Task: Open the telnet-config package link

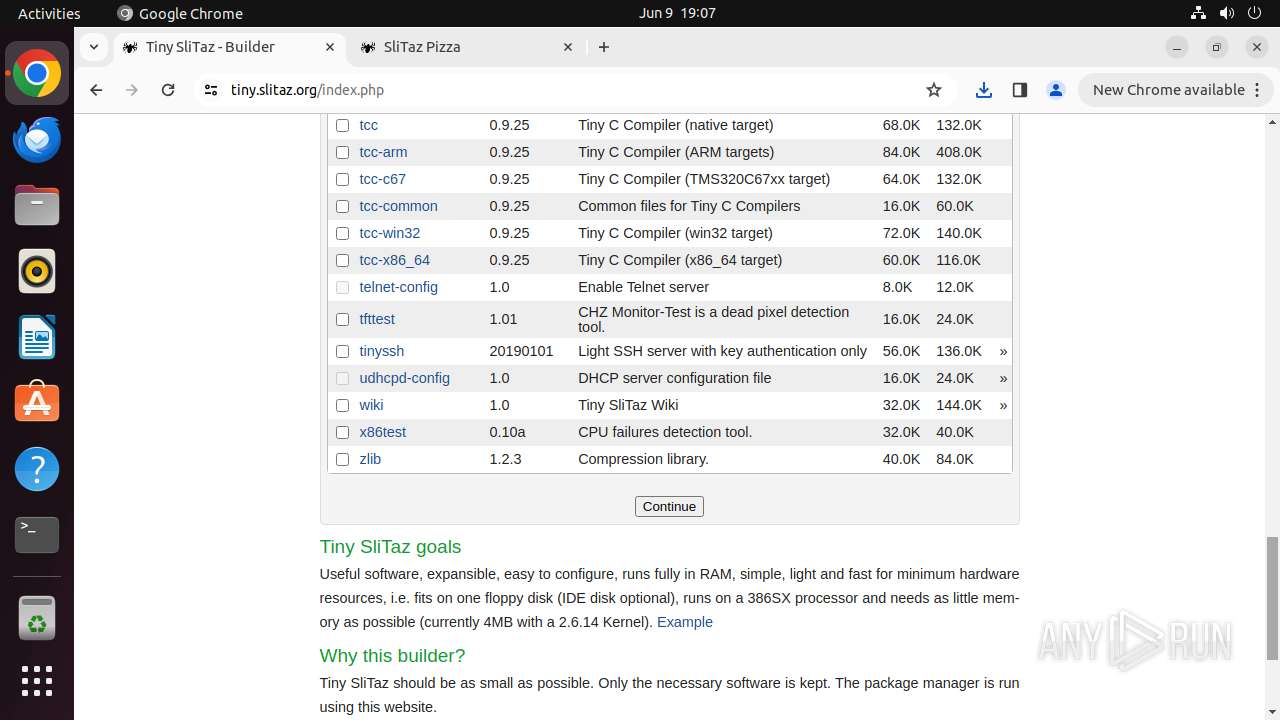Action: pyautogui.click(x=398, y=287)
